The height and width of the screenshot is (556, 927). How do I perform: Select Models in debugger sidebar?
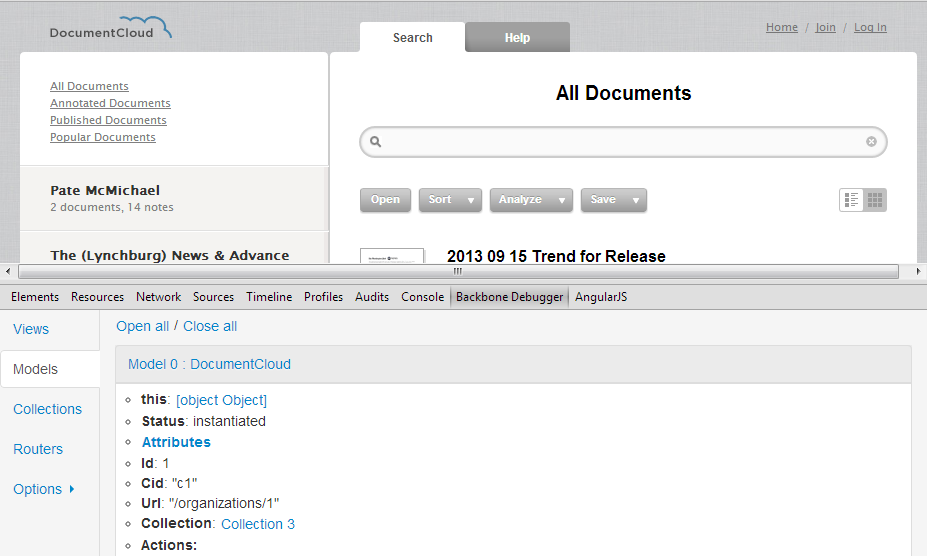coord(50,369)
